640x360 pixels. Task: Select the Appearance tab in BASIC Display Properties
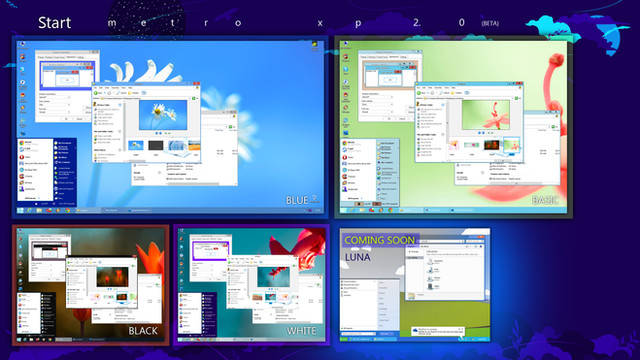tap(394, 57)
